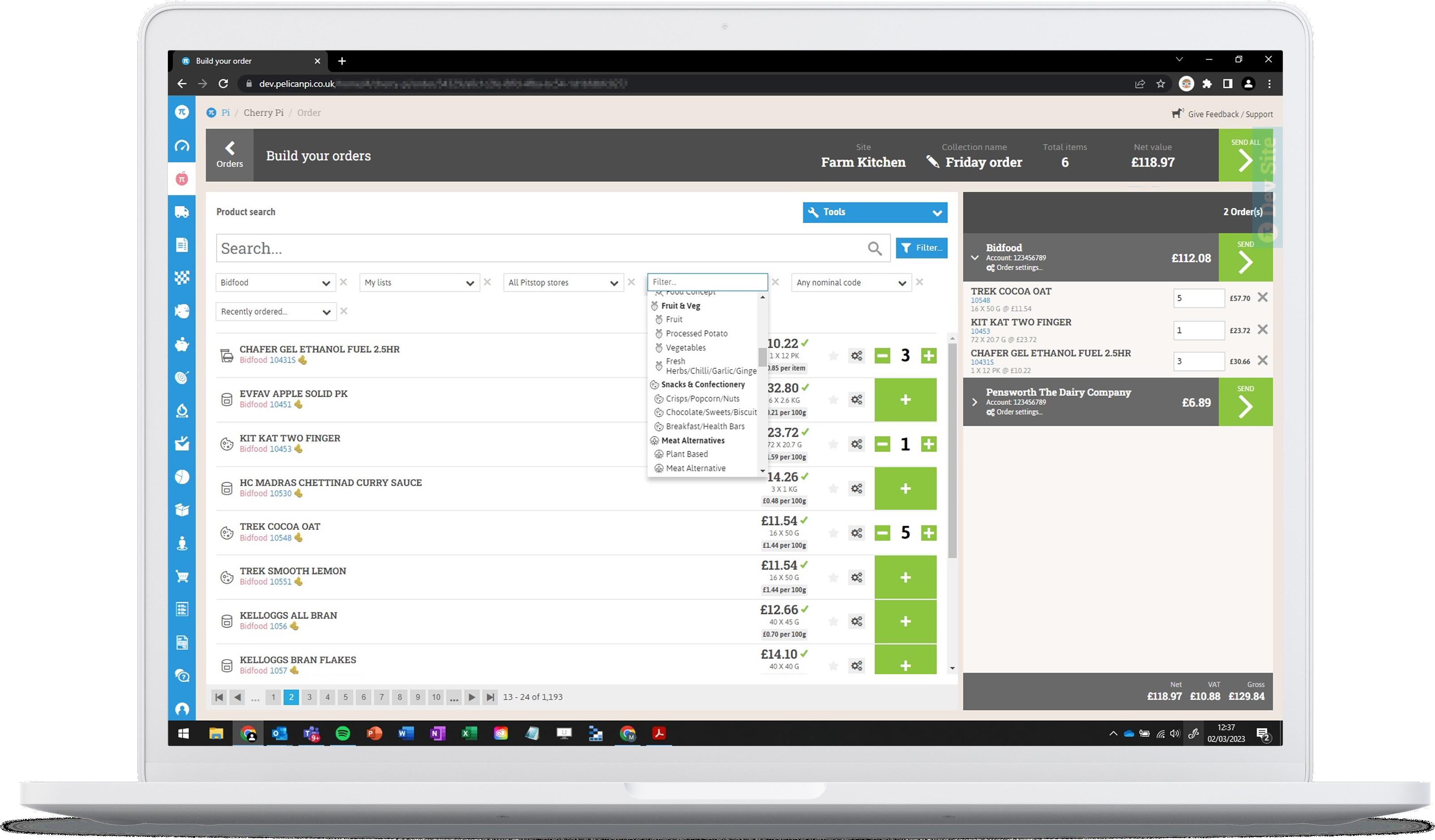Open Spotify from the taskbar
The height and width of the screenshot is (840, 1435).
(342, 733)
